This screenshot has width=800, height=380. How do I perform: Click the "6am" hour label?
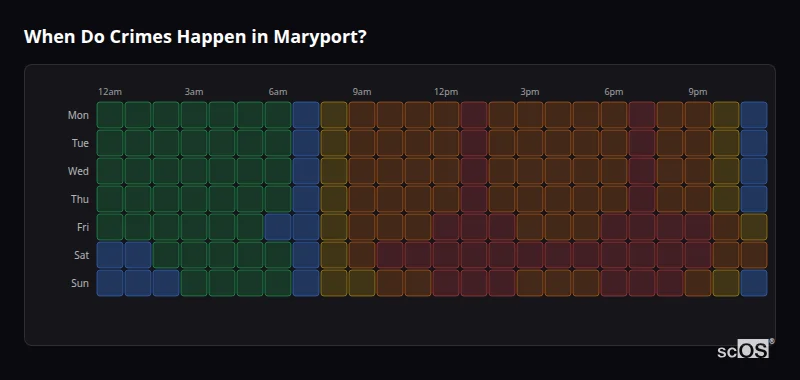click(278, 92)
